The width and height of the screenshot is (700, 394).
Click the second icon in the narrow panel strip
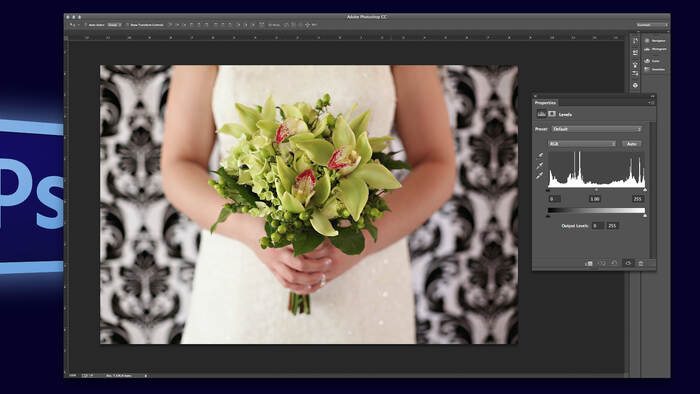635,53
